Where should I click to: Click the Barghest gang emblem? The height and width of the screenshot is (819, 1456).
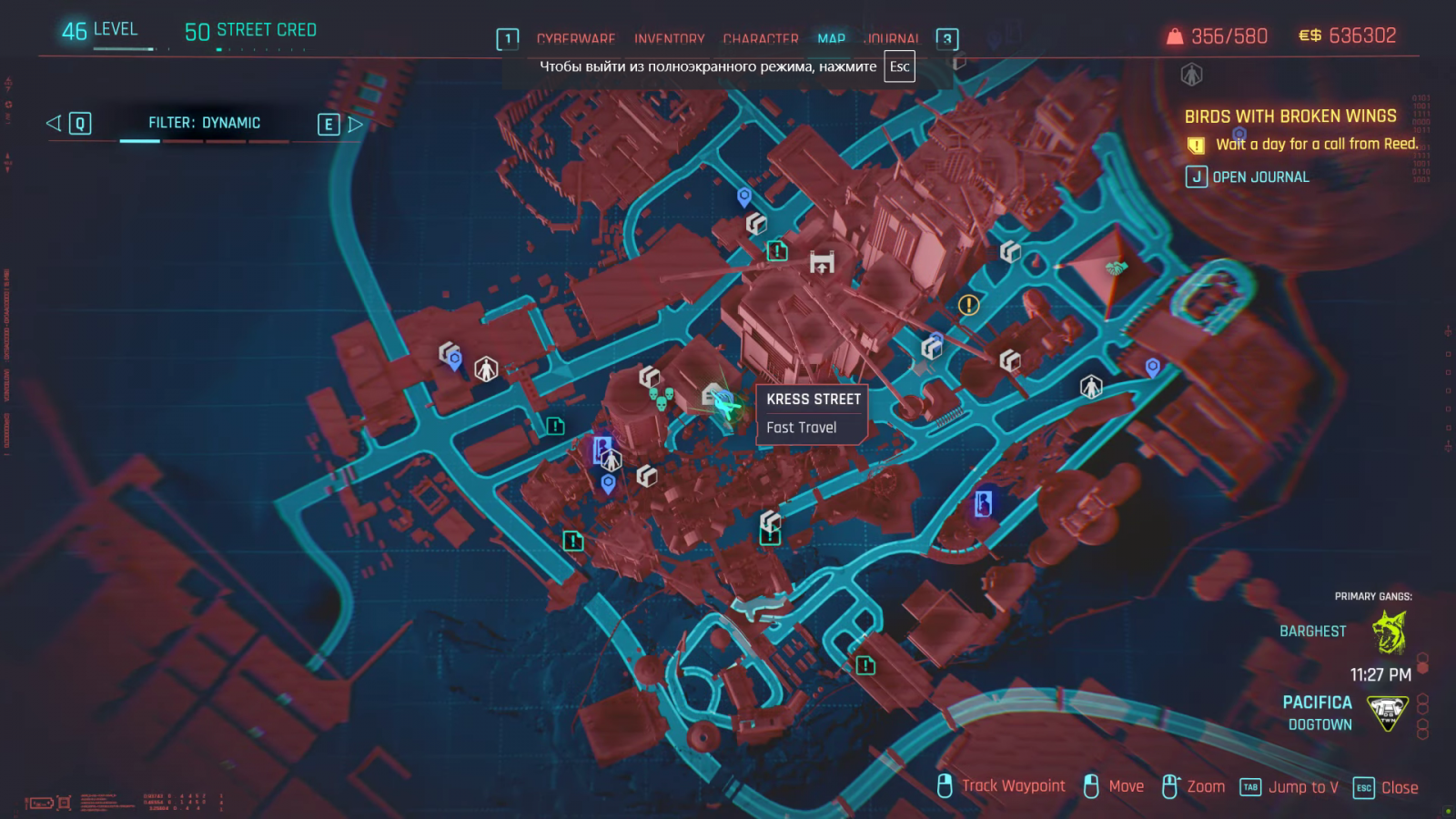pos(1390,631)
